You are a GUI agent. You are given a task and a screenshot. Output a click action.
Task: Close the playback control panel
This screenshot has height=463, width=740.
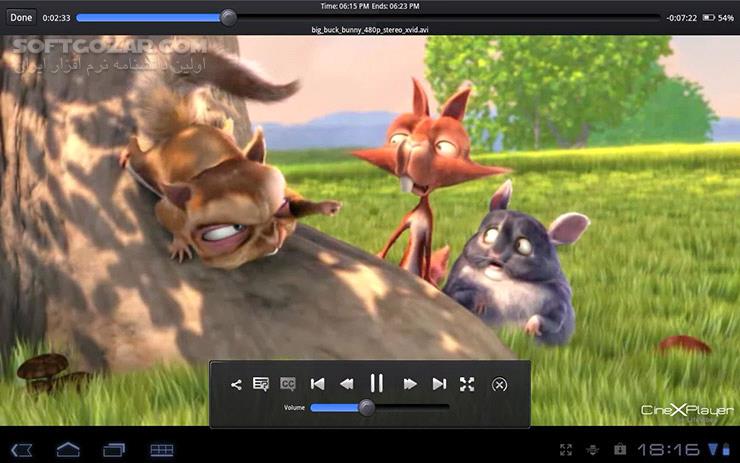click(499, 385)
